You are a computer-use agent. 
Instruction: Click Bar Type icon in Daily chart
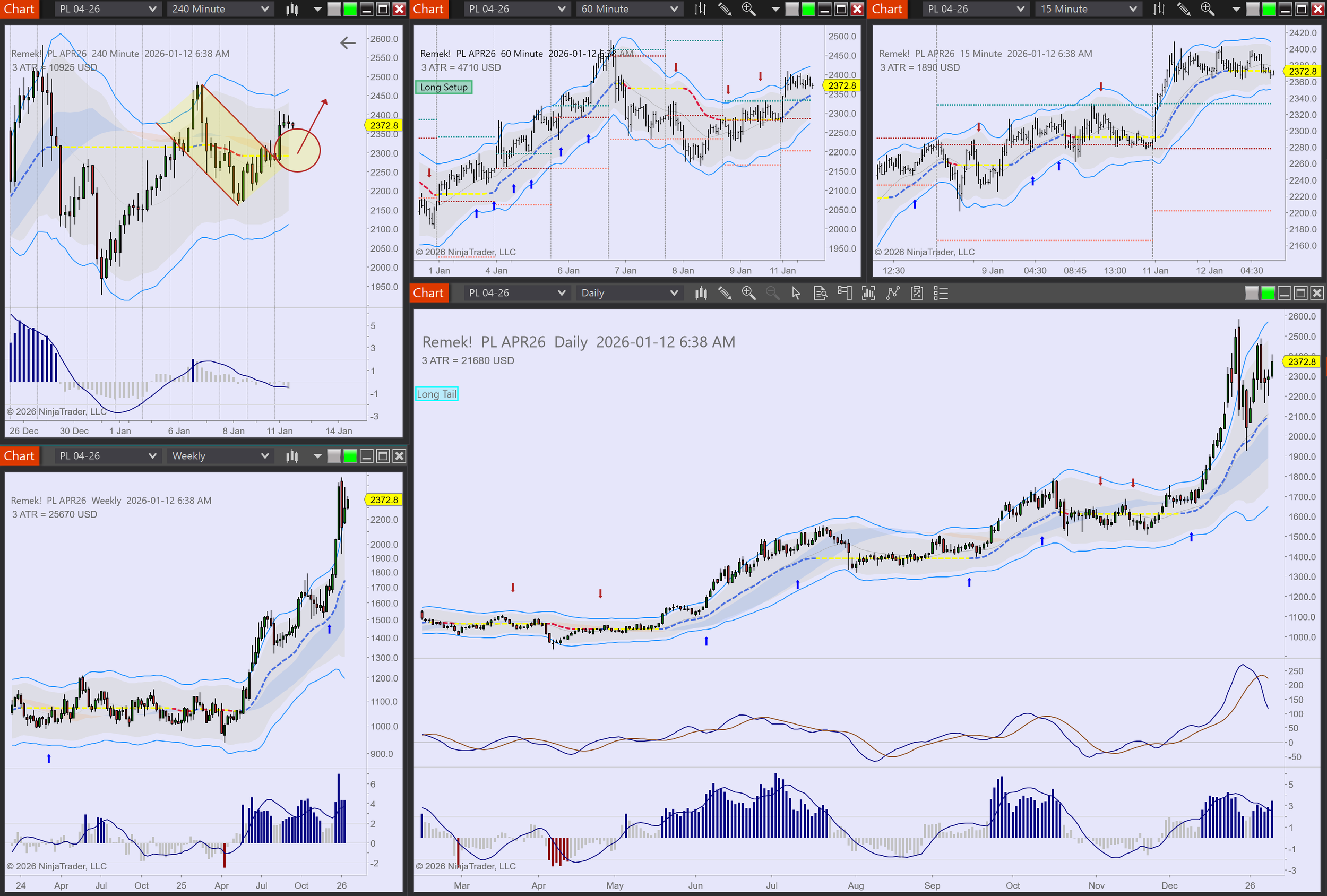click(x=701, y=293)
